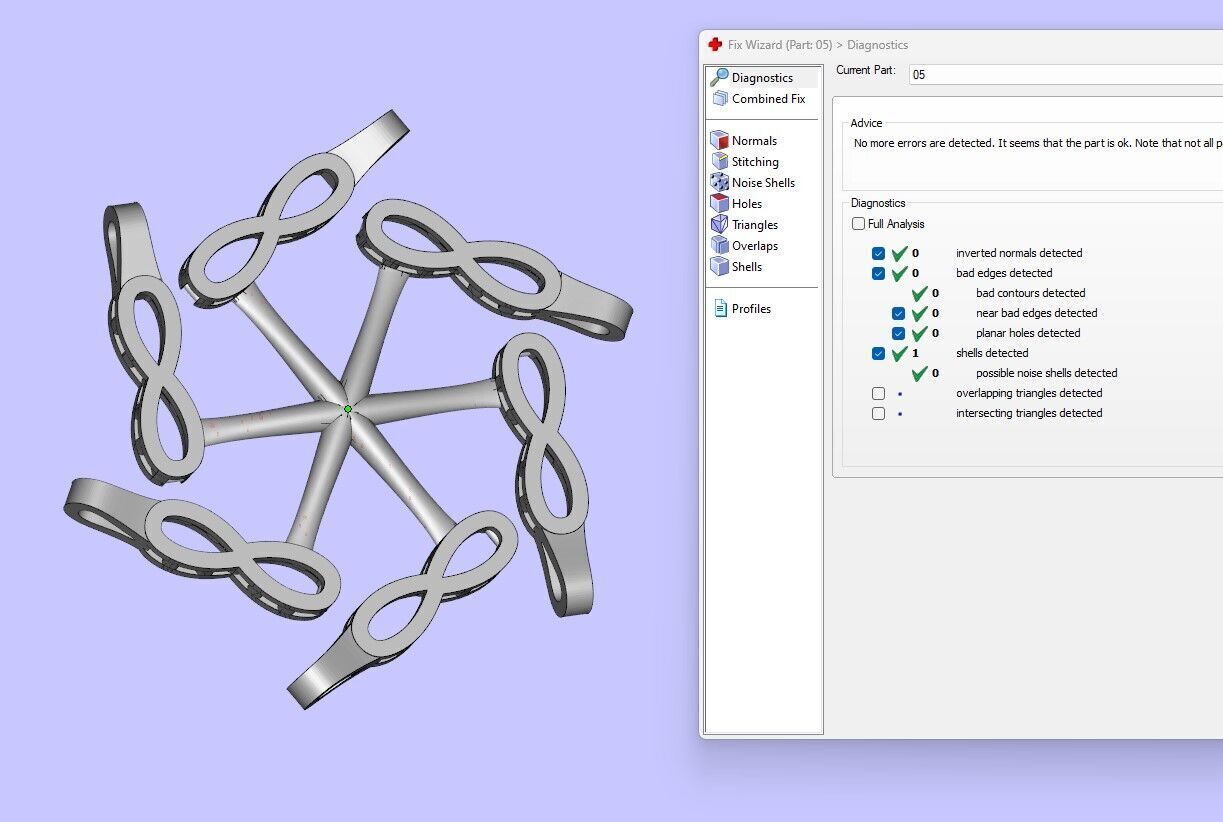Click green checkmark for bad edges detected
The image size is (1223, 822).
click(x=899, y=273)
